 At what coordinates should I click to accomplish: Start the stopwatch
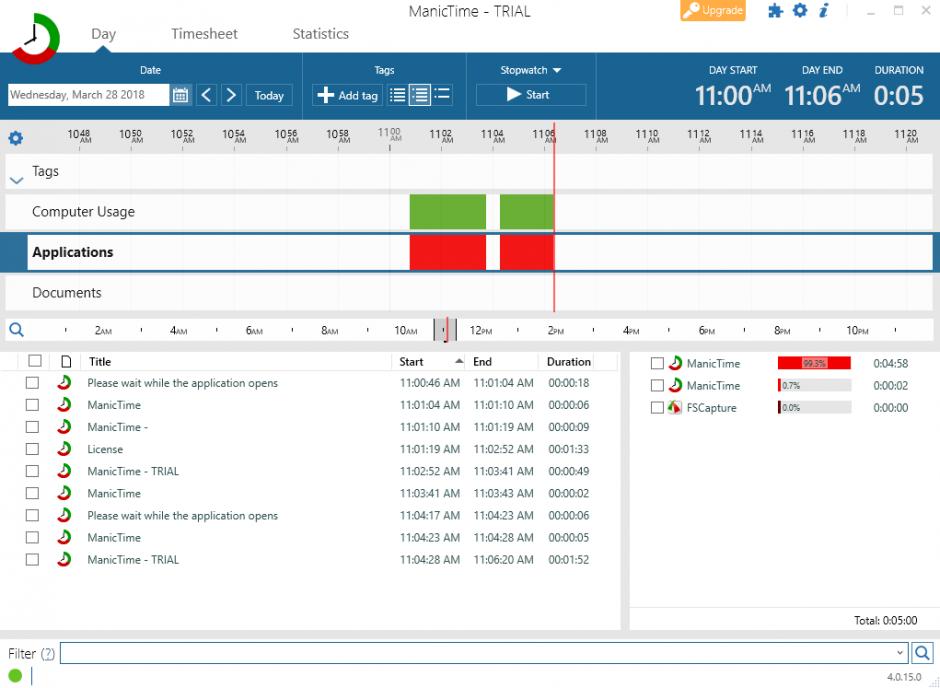(x=531, y=95)
